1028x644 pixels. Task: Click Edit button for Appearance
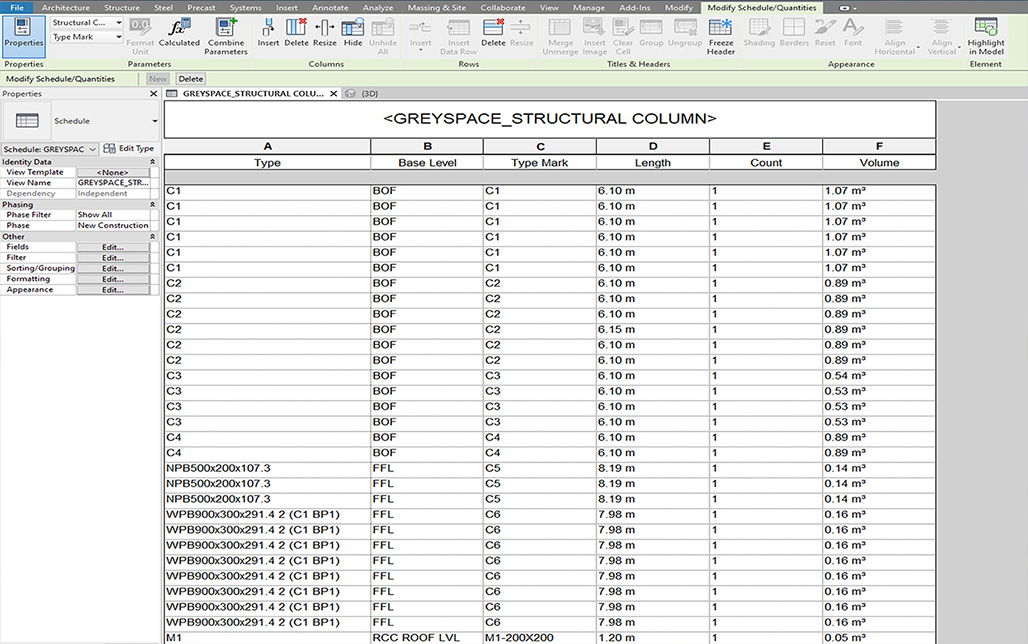113,289
